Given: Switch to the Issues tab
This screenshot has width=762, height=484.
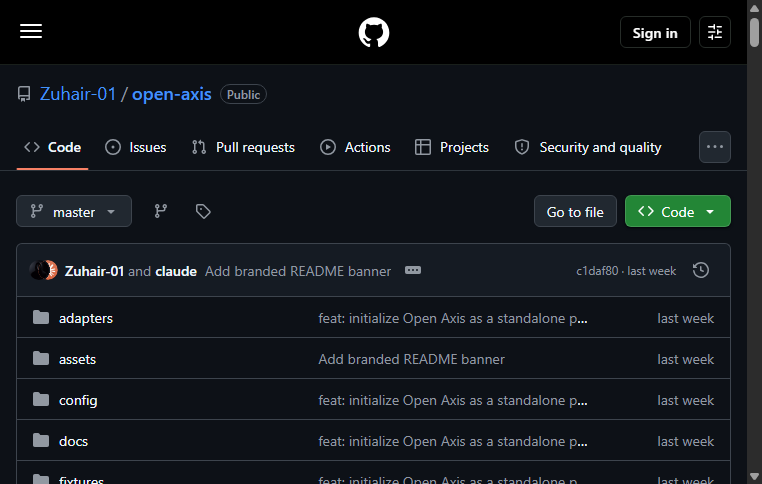Looking at the screenshot, I should [136, 147].
